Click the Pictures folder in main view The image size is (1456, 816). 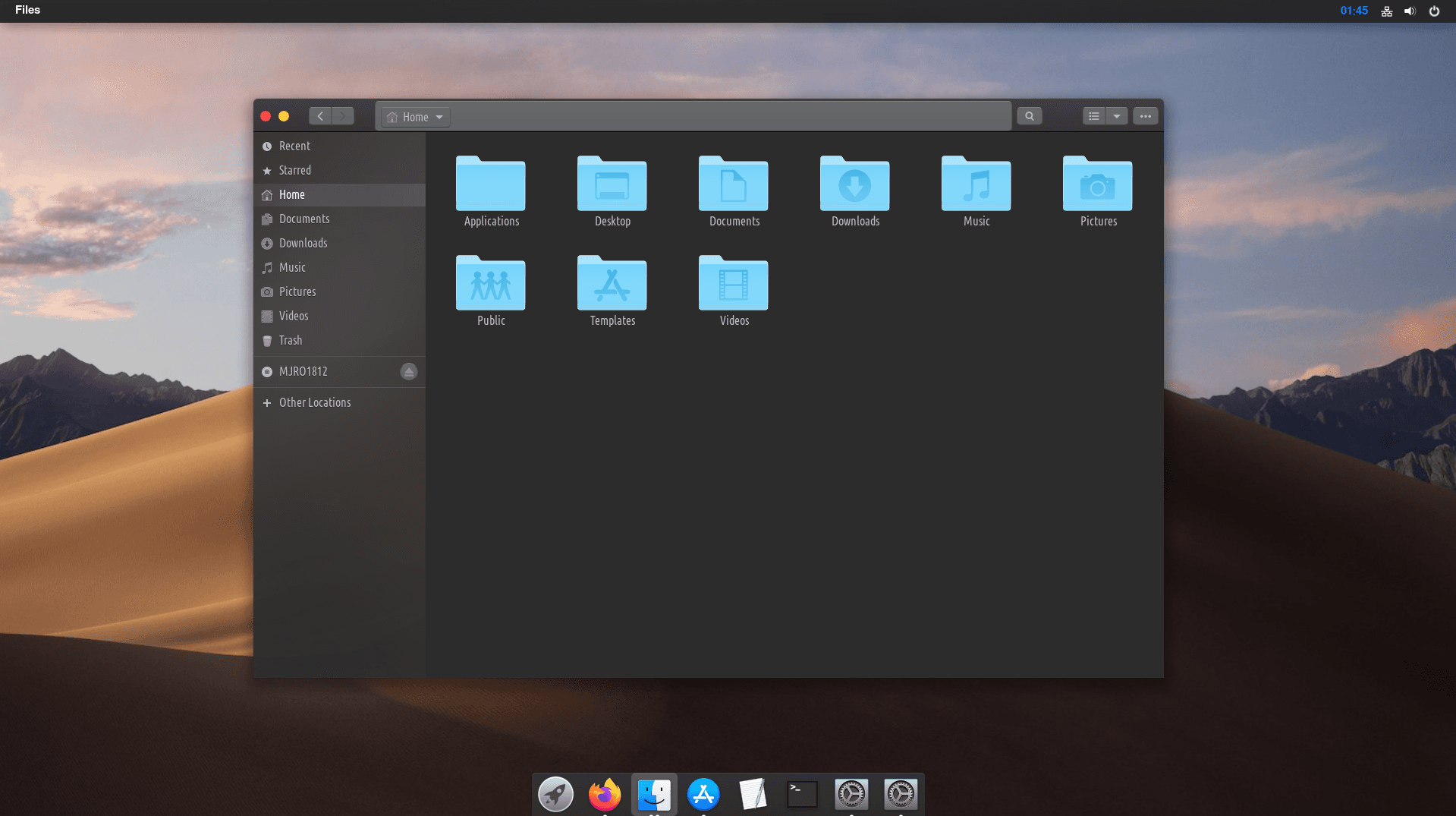coord(1097,184)
